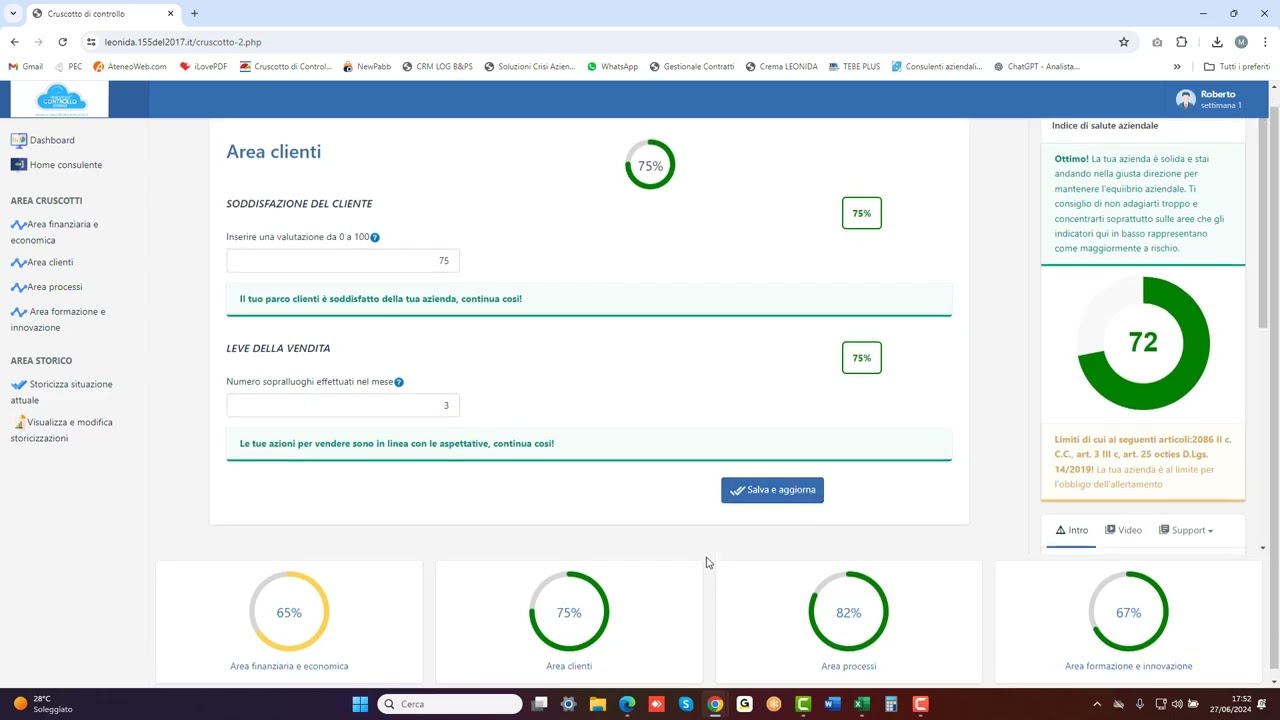Viewport: 1280px width, 720px height.
Task: Open the Dashboard sidebar icon link
Action: [18, 140]
